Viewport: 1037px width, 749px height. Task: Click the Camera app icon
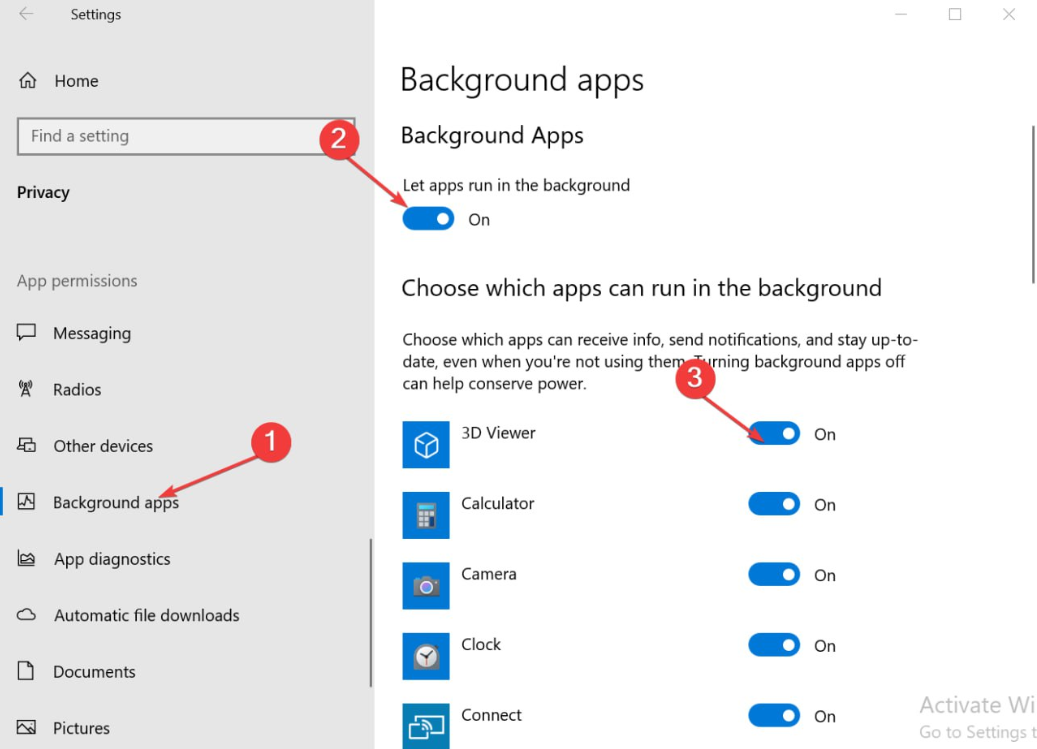coord(426,586)
